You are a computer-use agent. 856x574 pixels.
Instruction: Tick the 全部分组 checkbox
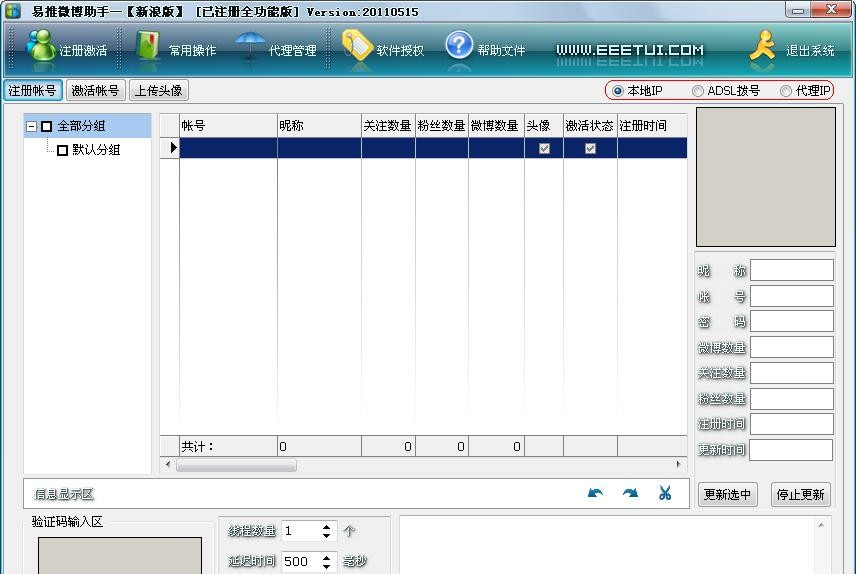point(47,126)
